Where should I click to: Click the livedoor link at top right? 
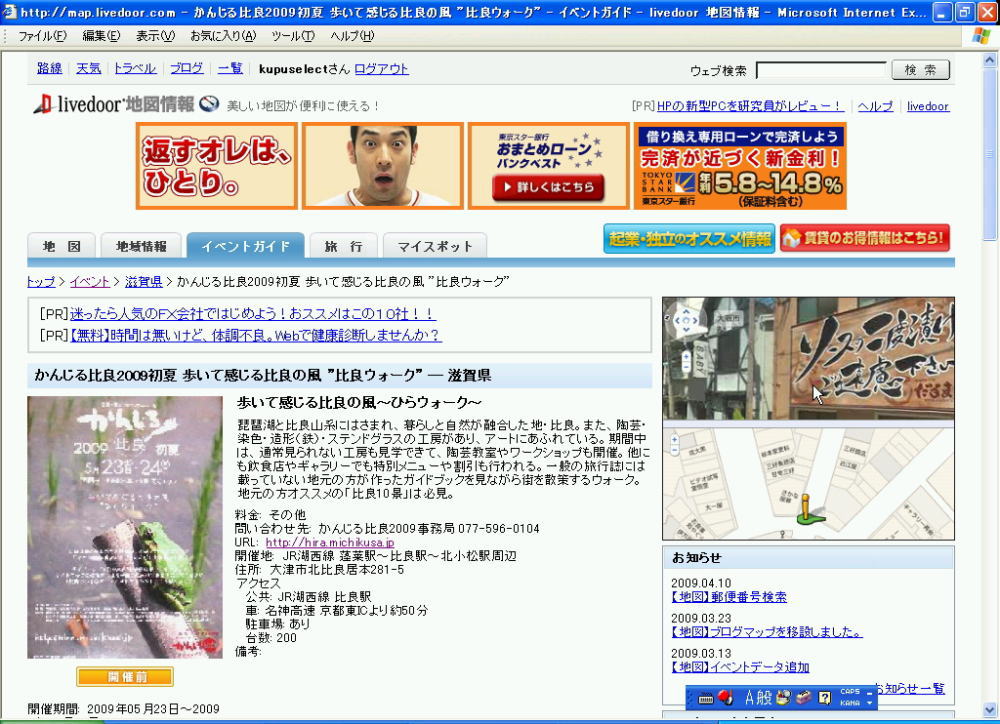[928, 107]
